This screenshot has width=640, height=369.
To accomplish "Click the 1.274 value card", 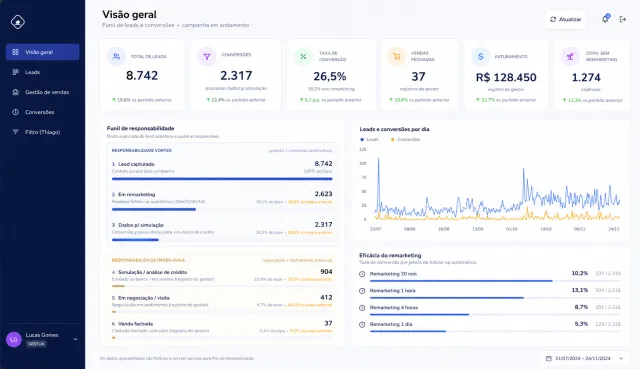I will [x=586, y=78].
